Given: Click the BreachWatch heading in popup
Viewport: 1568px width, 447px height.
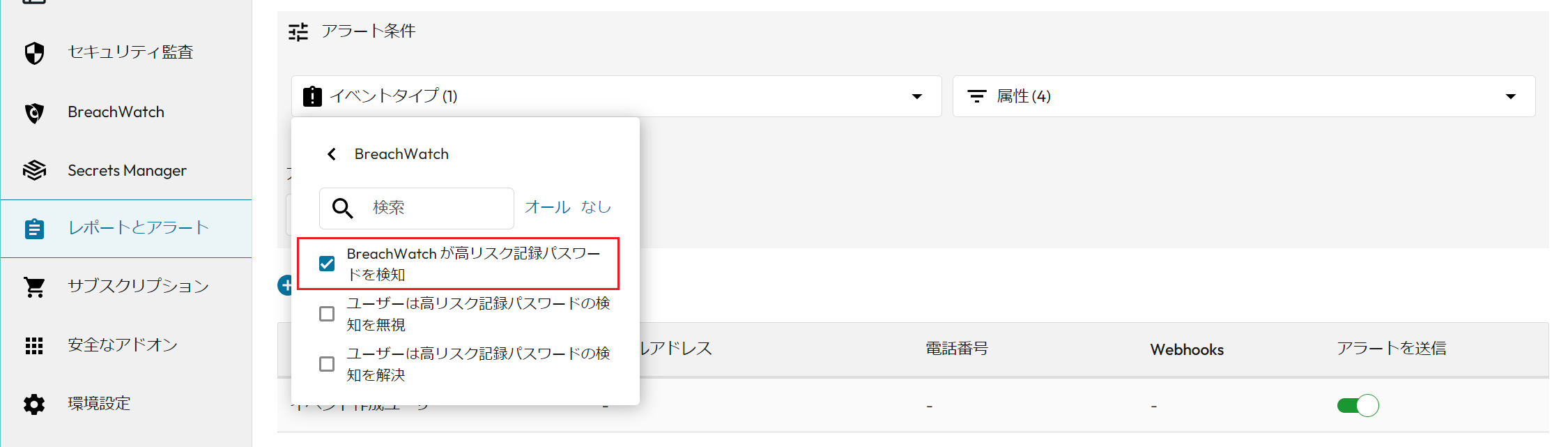Looking at the screenshot, I should coord(401,154).
